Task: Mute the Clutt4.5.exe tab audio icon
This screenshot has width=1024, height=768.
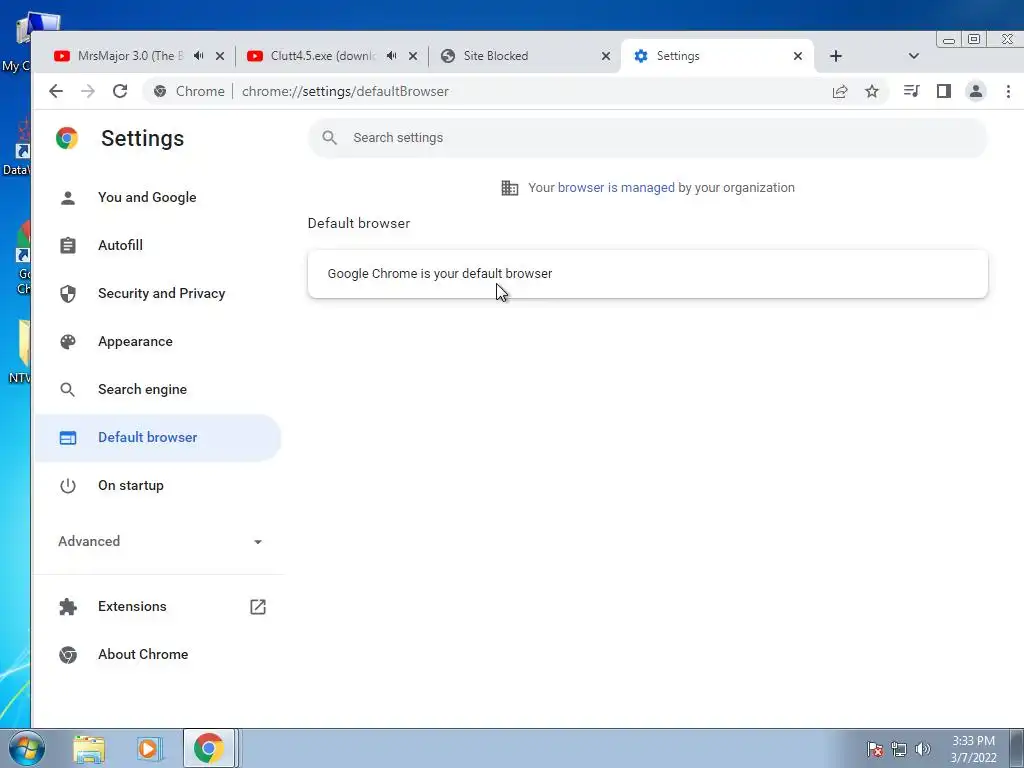Action: pos(391,56)
